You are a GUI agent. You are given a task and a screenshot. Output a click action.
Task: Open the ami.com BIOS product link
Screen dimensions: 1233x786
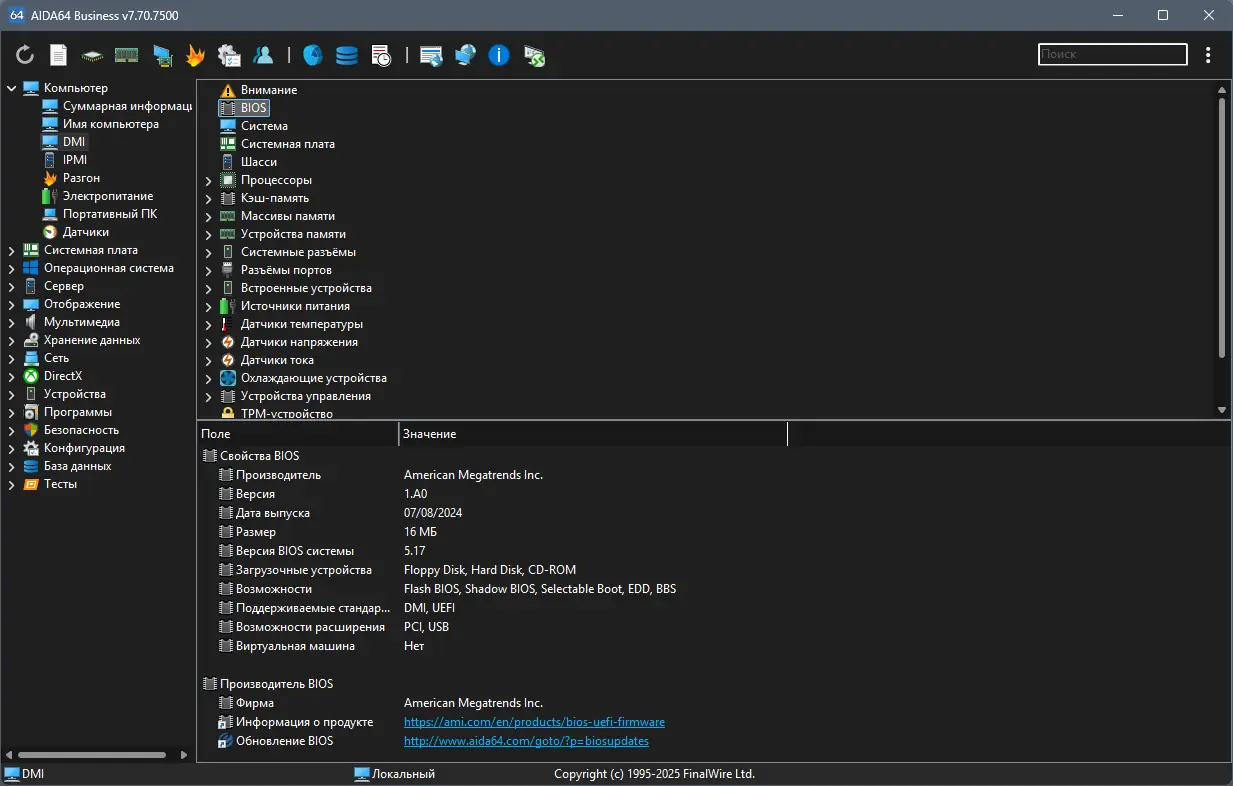(x=534, y=722)
